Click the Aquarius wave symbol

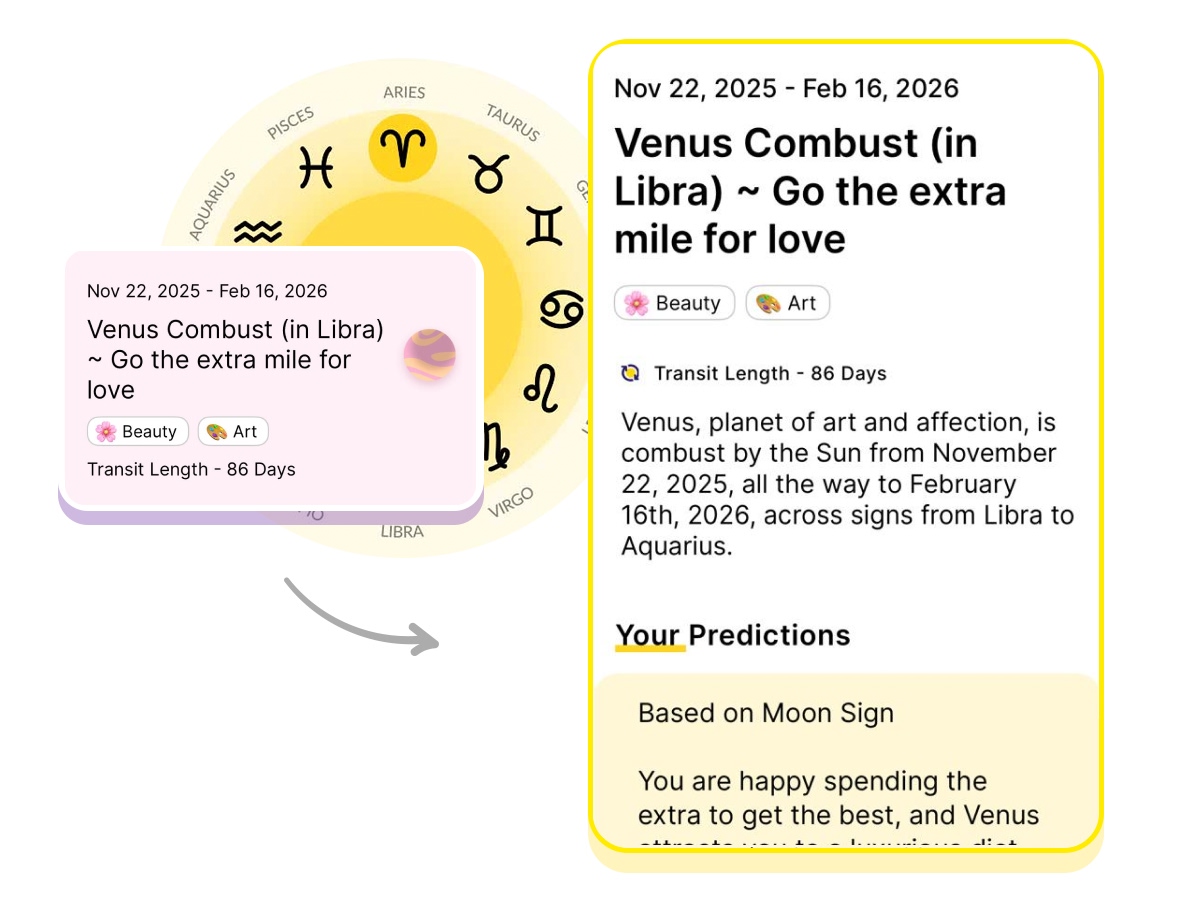click(x=258, y=233)
